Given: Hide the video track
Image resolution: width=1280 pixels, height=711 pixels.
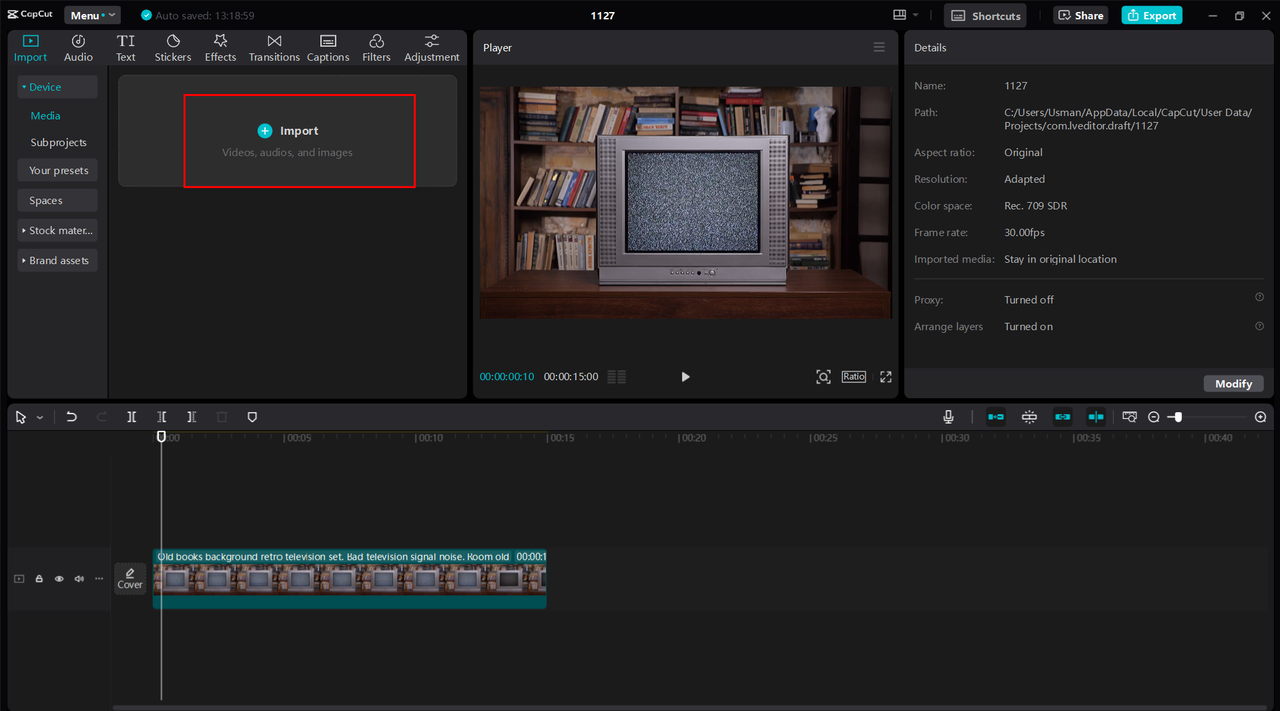Looking at the screenshot, I should [x=59, y=579].
